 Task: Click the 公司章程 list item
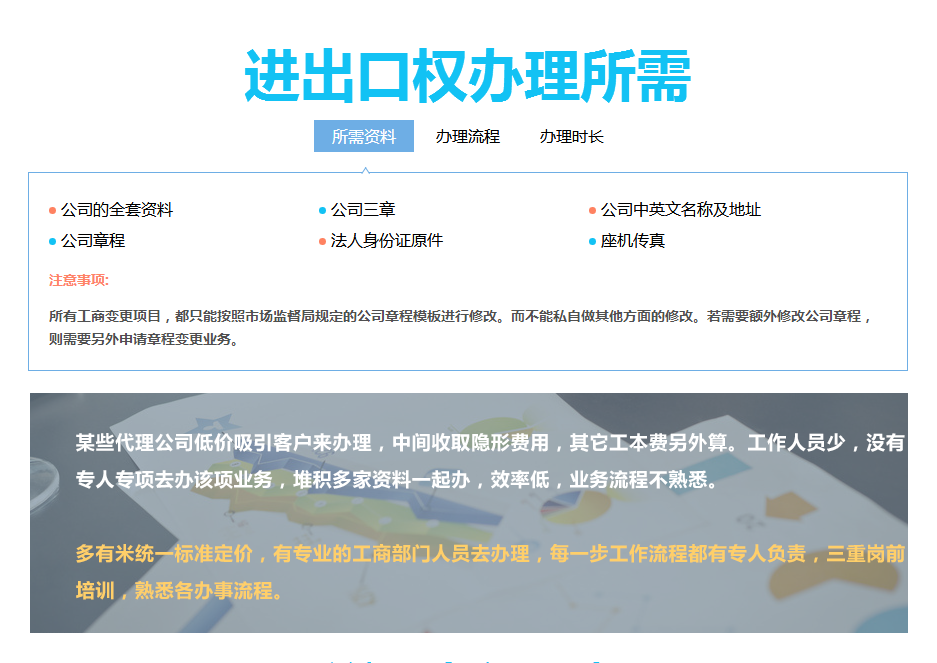click(93, 241)
